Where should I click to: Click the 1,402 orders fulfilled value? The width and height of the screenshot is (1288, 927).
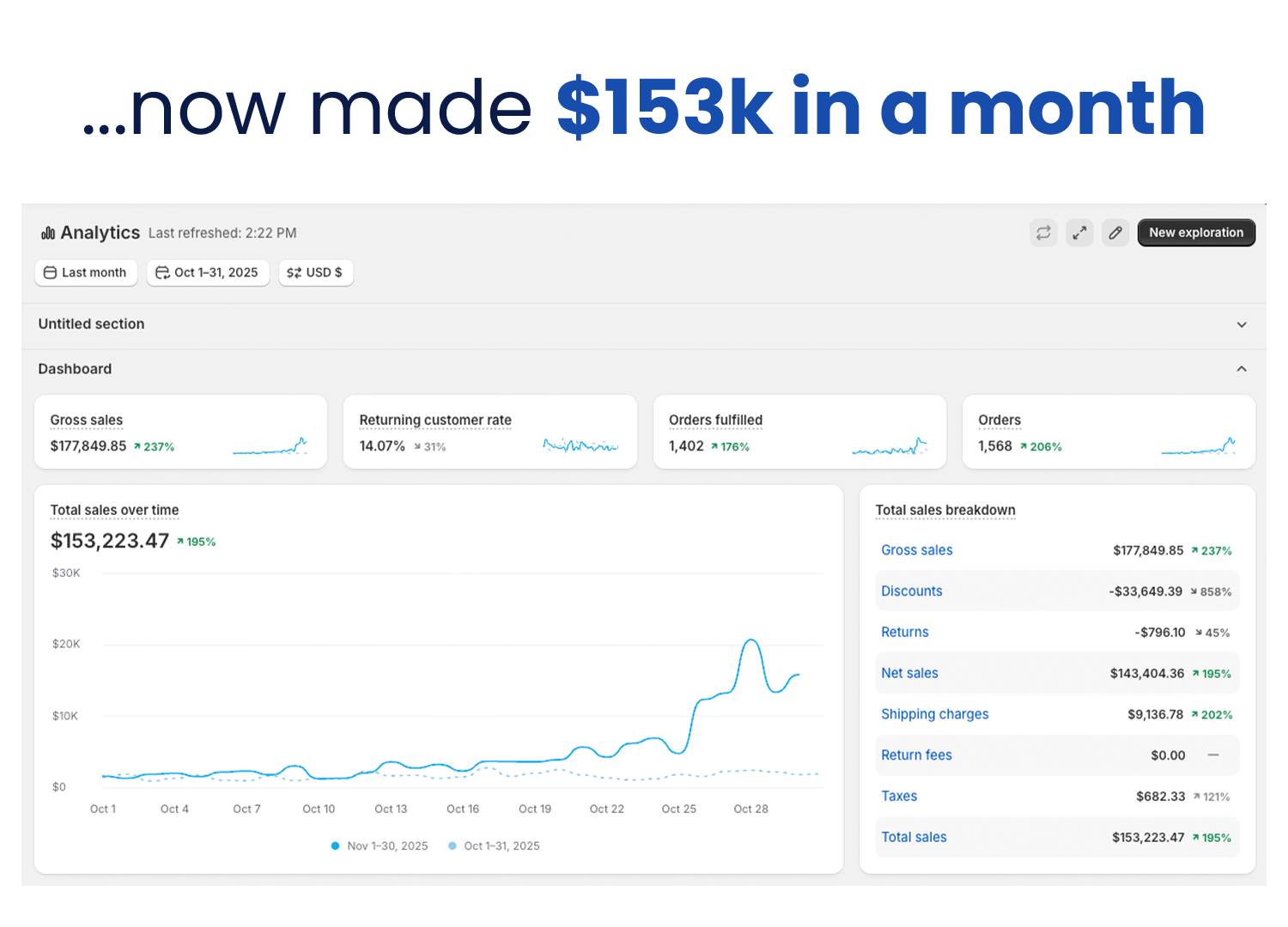pos(686,446)
